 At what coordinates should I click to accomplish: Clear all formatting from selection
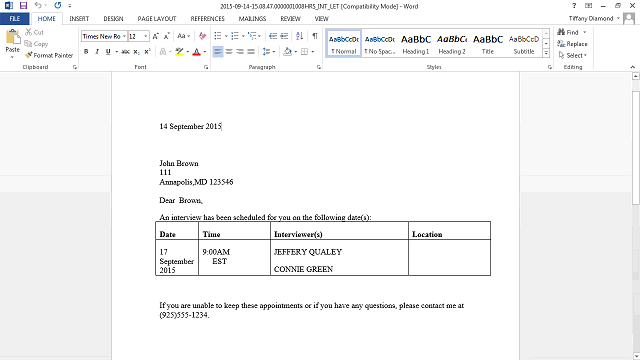(202, 36)
